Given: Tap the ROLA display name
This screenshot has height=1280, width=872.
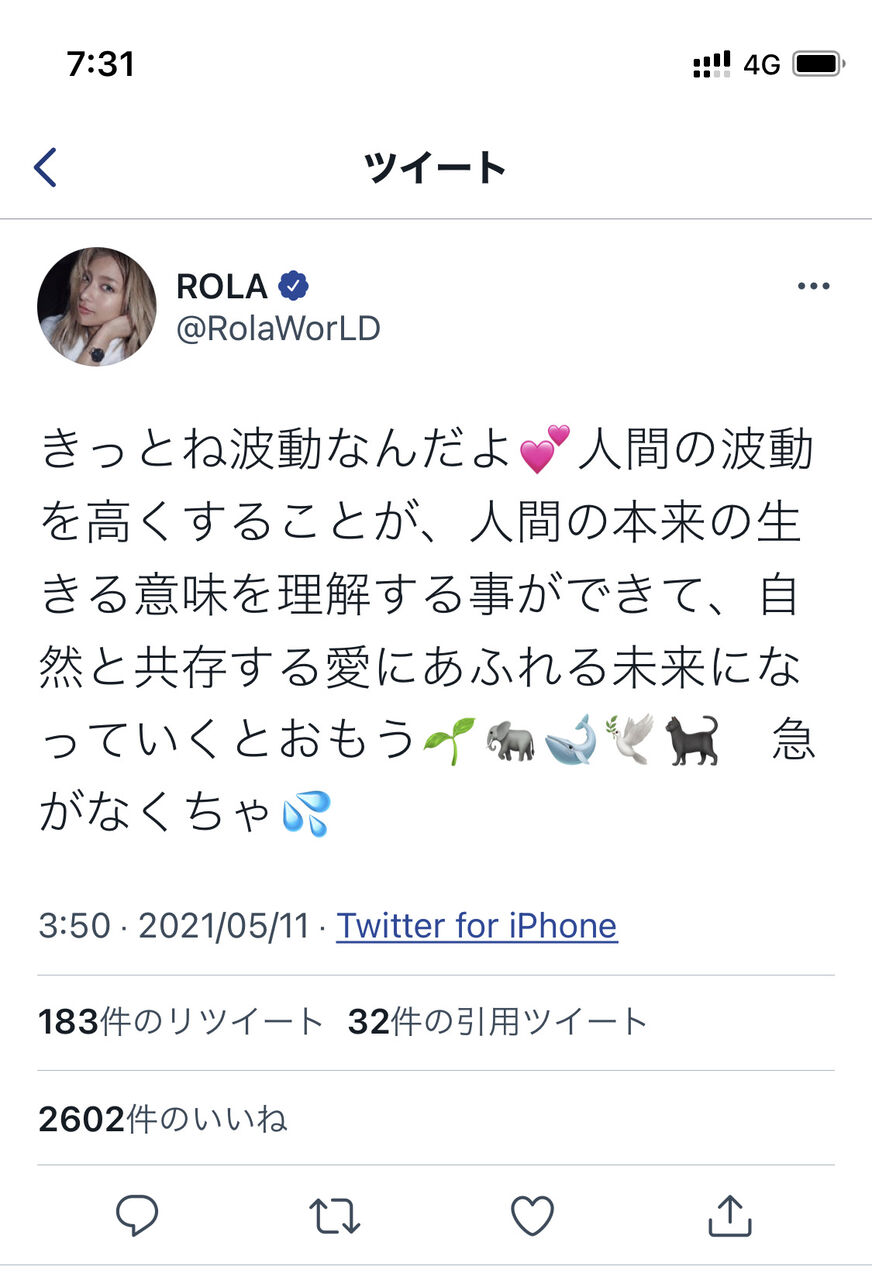Looking at the screenshot, I should pos(222,287).
